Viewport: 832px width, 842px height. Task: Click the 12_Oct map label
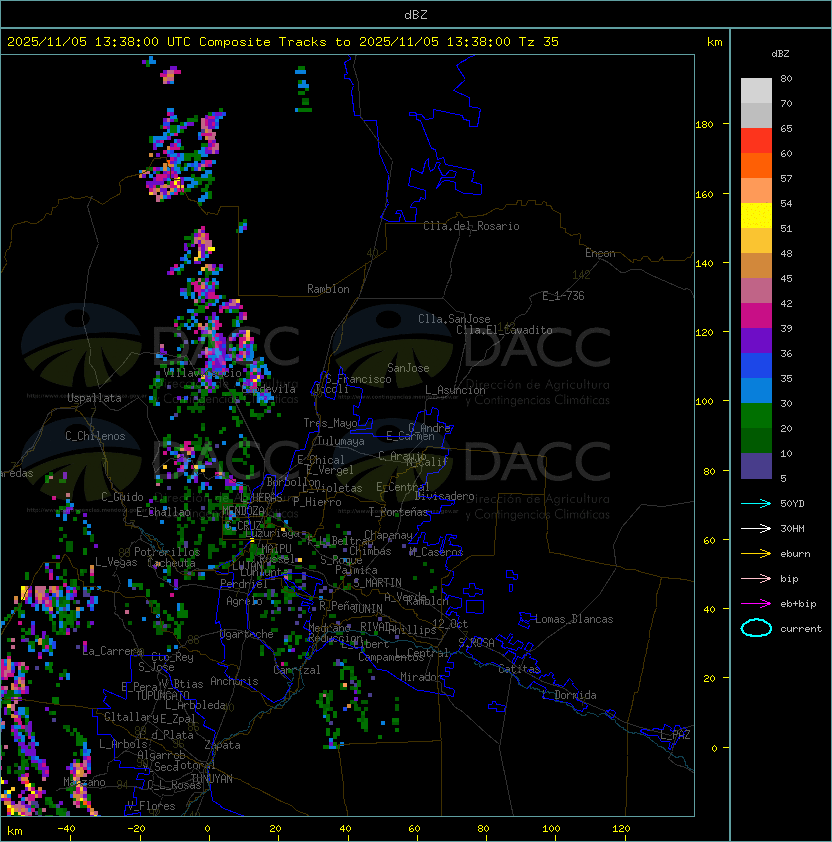[450, 624]
